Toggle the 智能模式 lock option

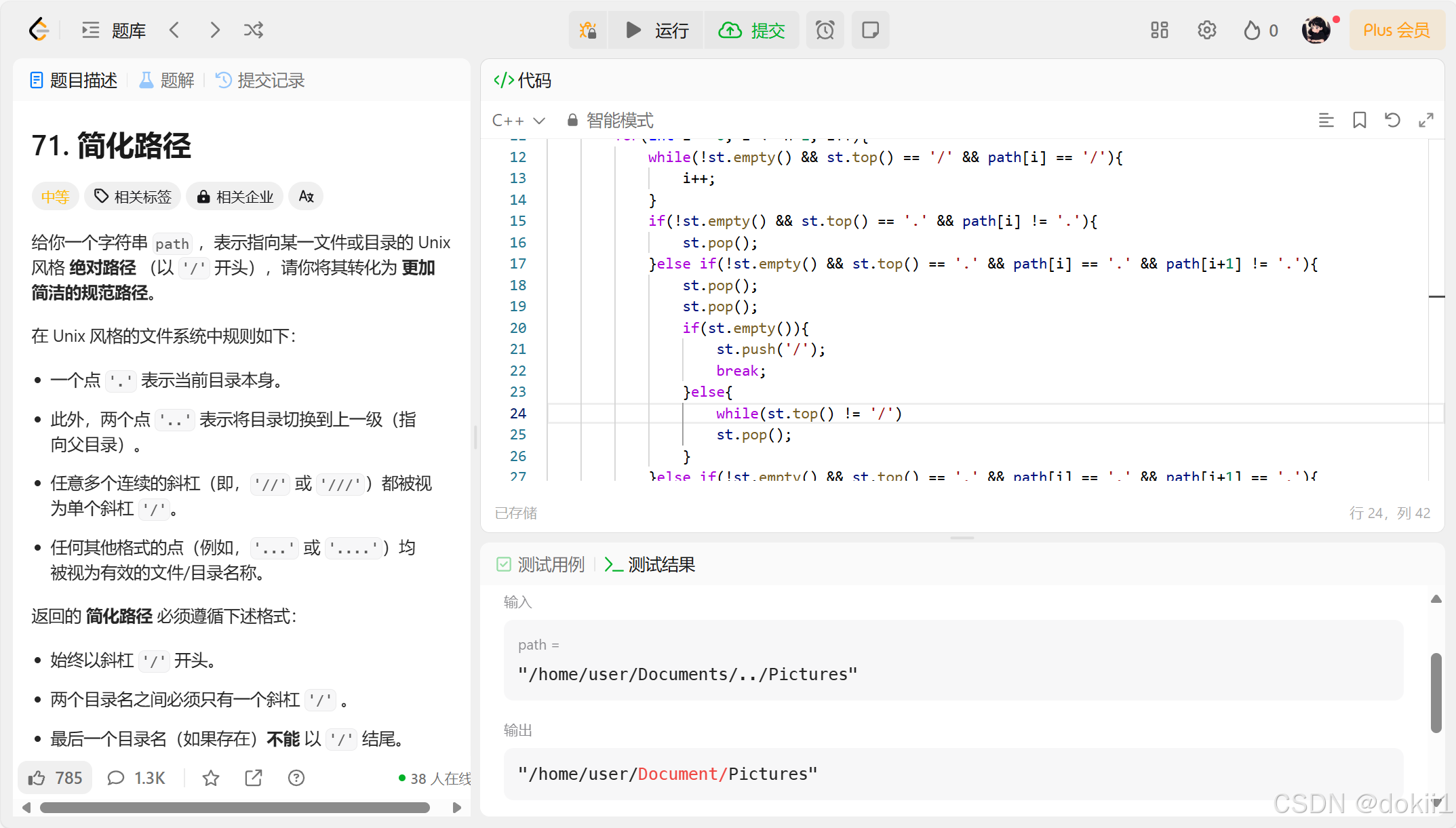click(x=610, y=120)
